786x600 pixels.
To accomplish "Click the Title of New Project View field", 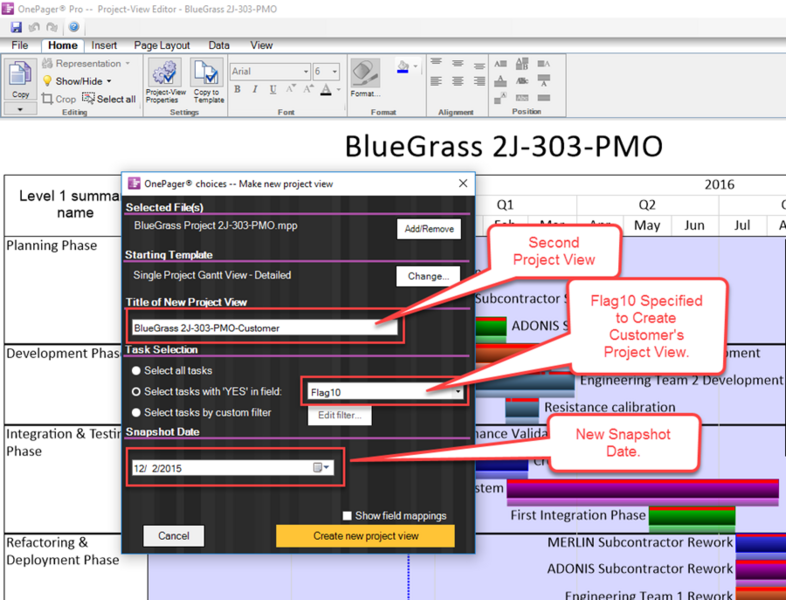I will (x=265, y=328).
